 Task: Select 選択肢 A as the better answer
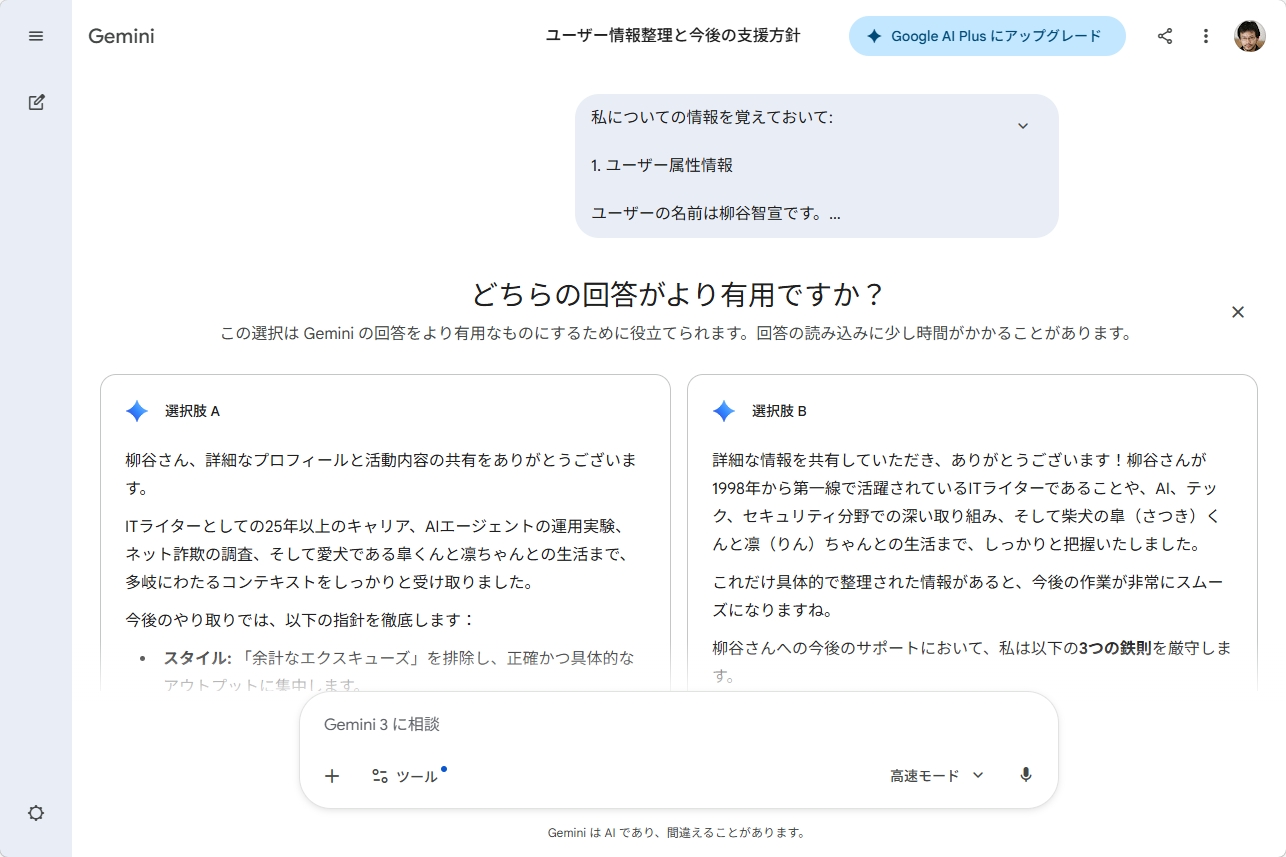[385, 530]
